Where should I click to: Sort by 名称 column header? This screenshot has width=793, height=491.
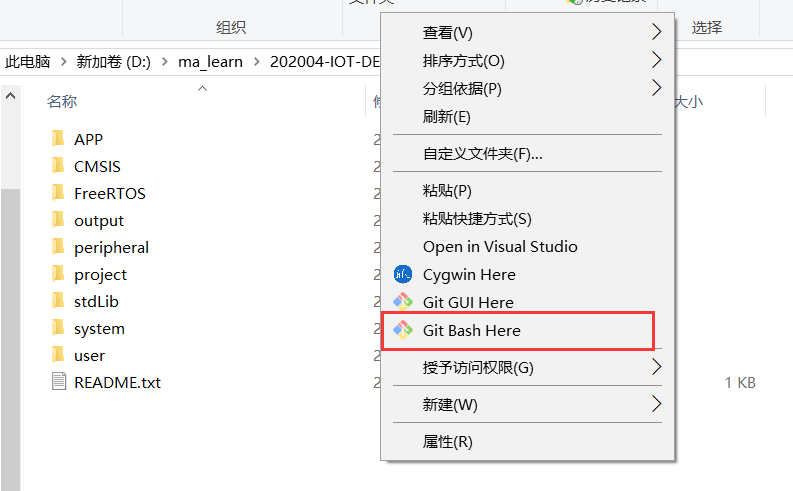62,102
